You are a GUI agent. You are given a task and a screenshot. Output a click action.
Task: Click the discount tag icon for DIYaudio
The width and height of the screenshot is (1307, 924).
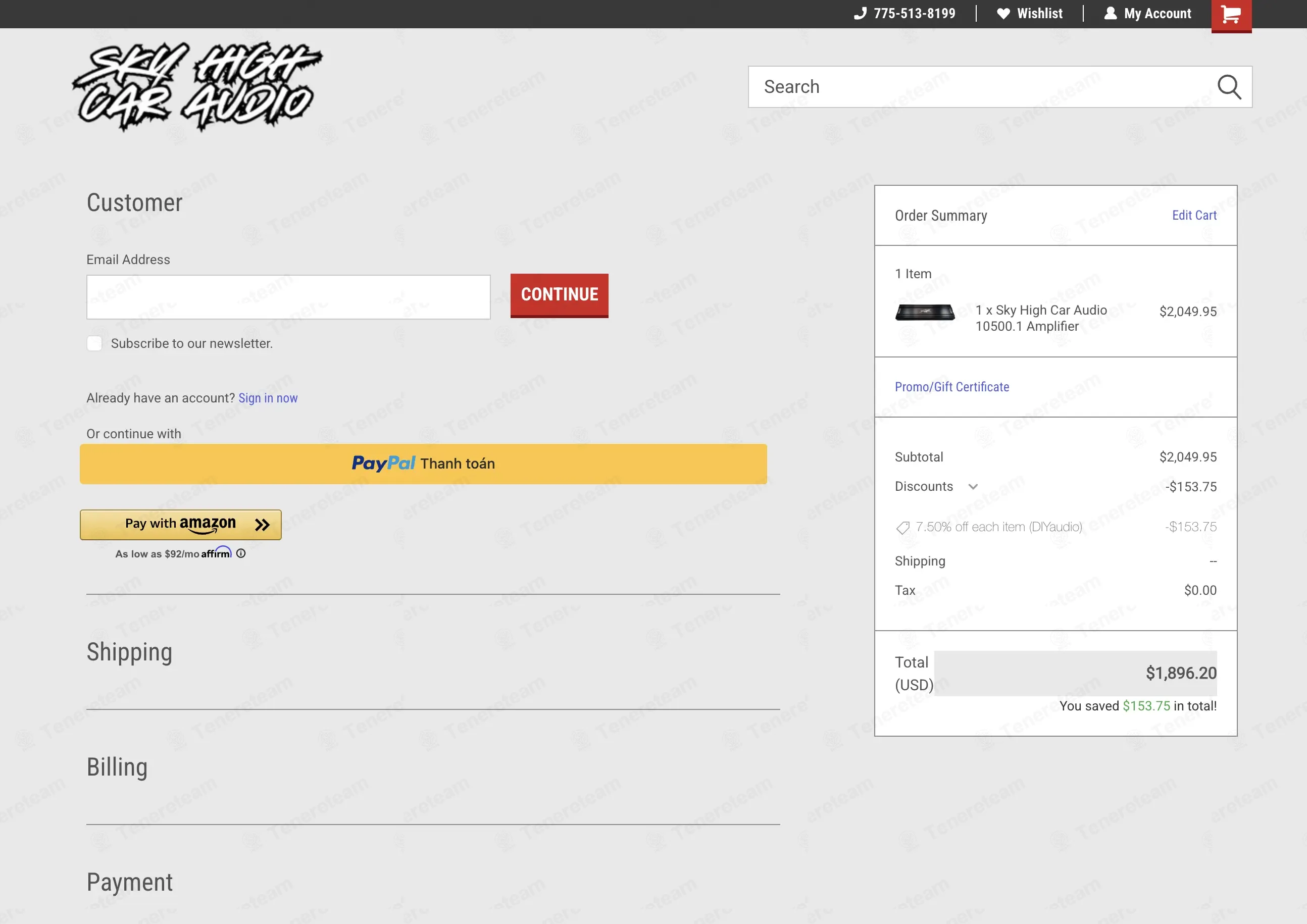pyautogui.click(x=902, y=528)
